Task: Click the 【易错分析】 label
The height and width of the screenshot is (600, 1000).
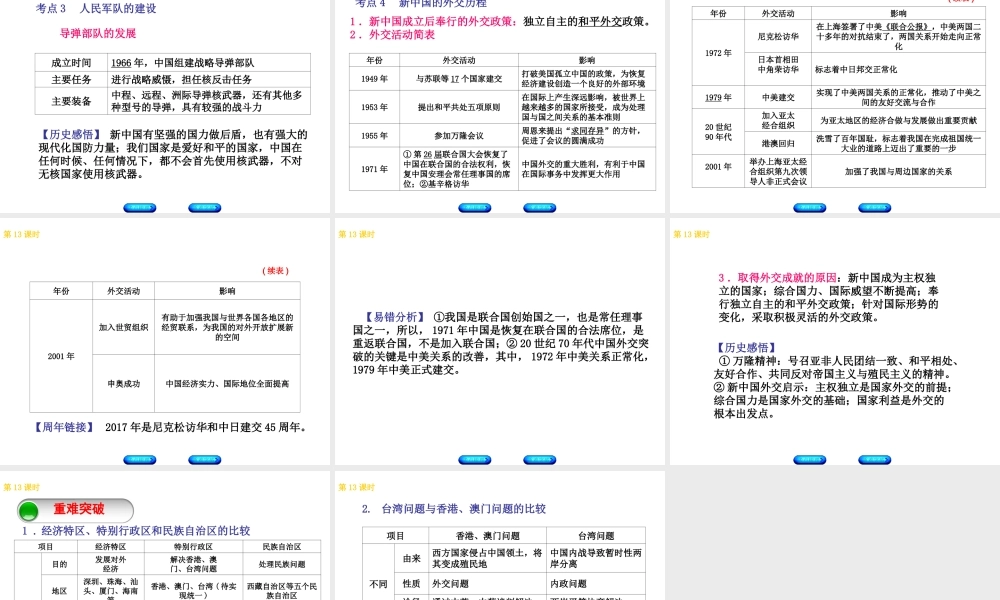Action: 395,317
